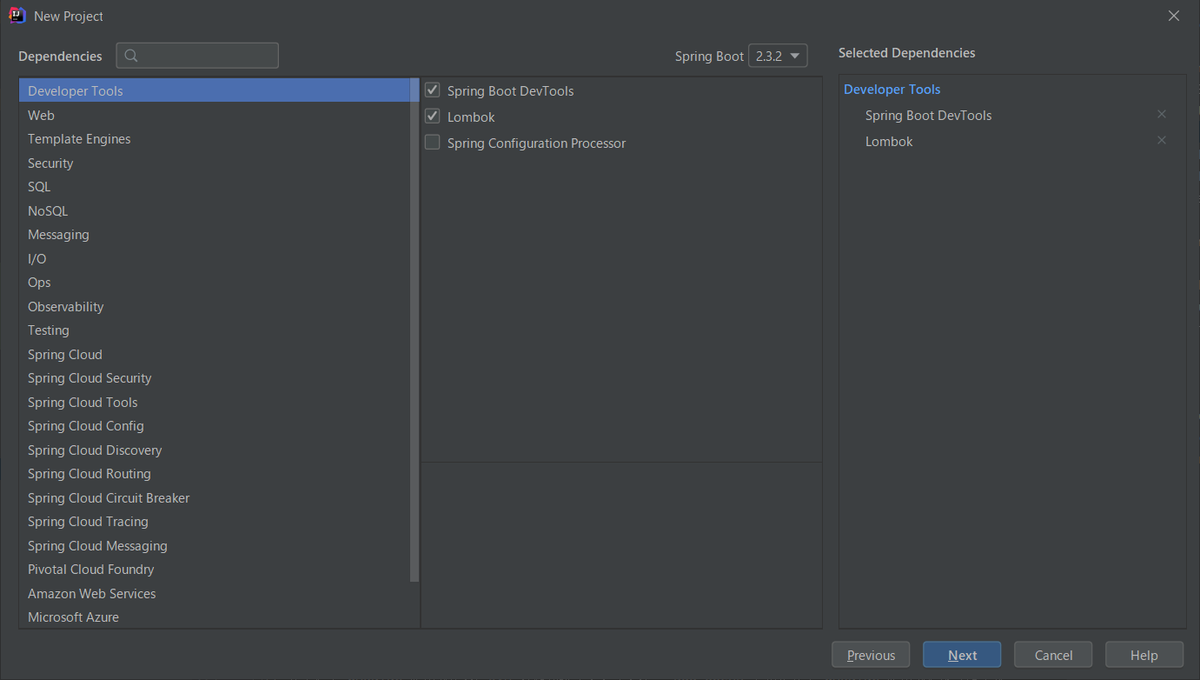The image size is (1200, 680).
Task: Select Template Engines category
Action: pos(214,139)
